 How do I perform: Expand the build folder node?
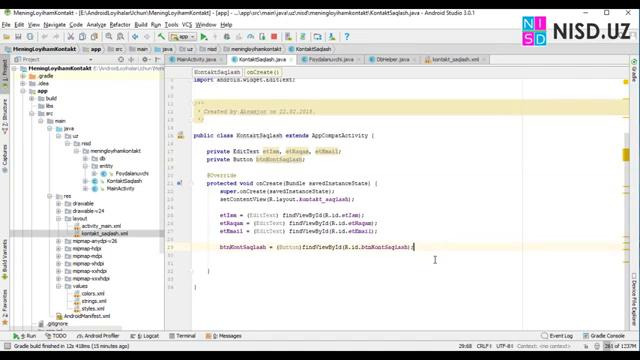pyautogui.click(x=32, y=98)
